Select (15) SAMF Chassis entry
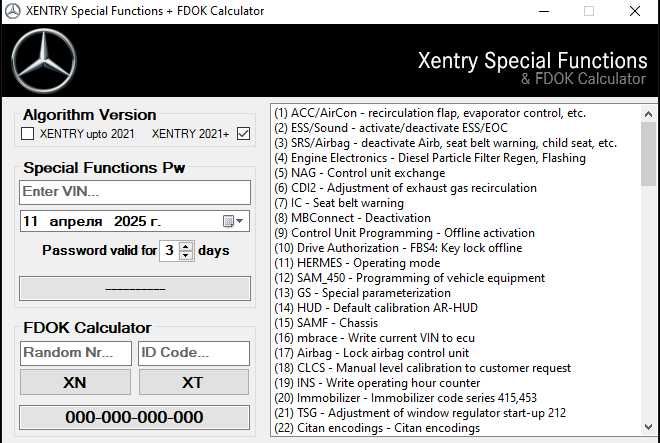This screenshot has width=660, height=443. coord(326,323)
